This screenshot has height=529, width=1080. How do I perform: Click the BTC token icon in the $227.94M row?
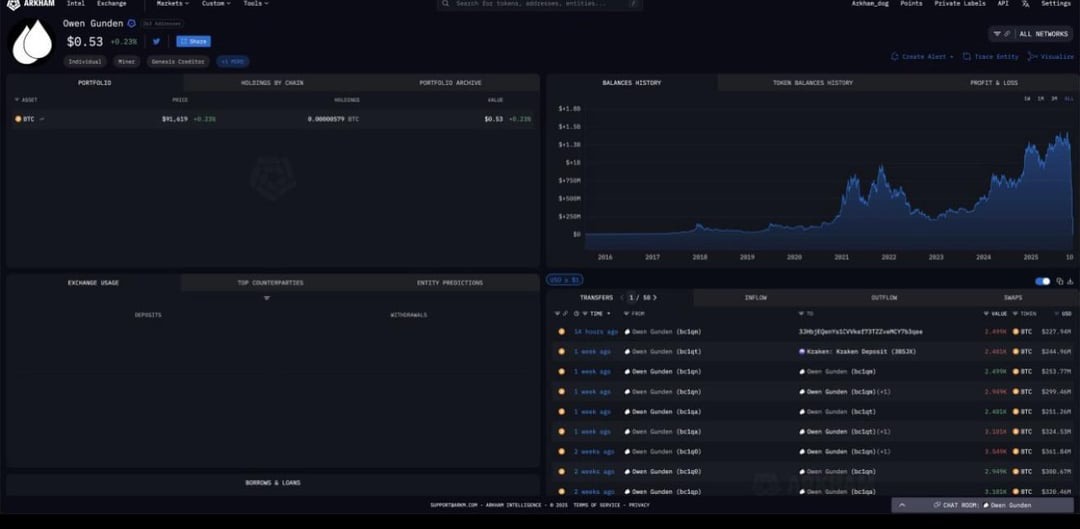(x=1015, y=332)
